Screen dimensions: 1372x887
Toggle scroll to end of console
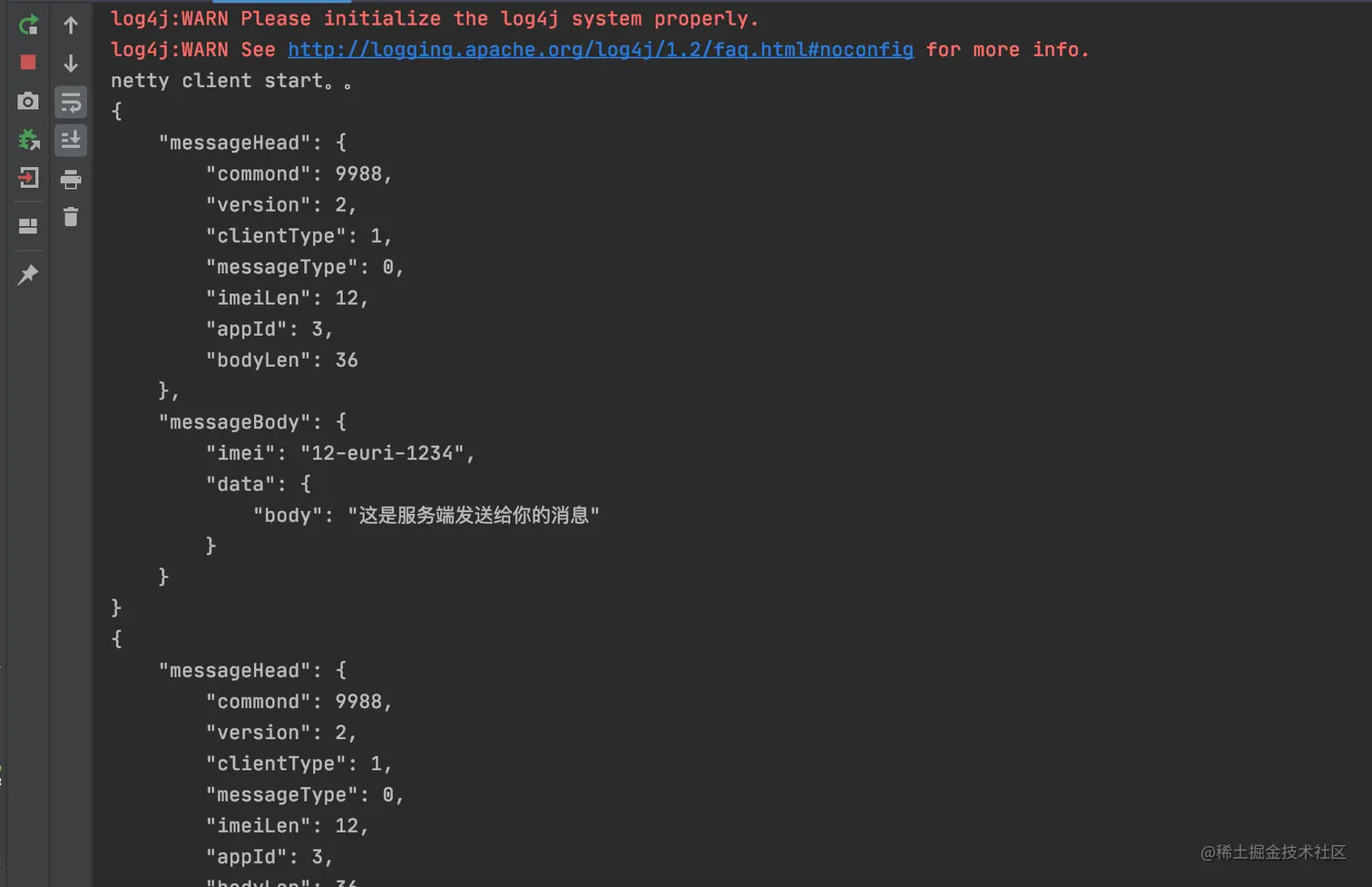(71, 140)
